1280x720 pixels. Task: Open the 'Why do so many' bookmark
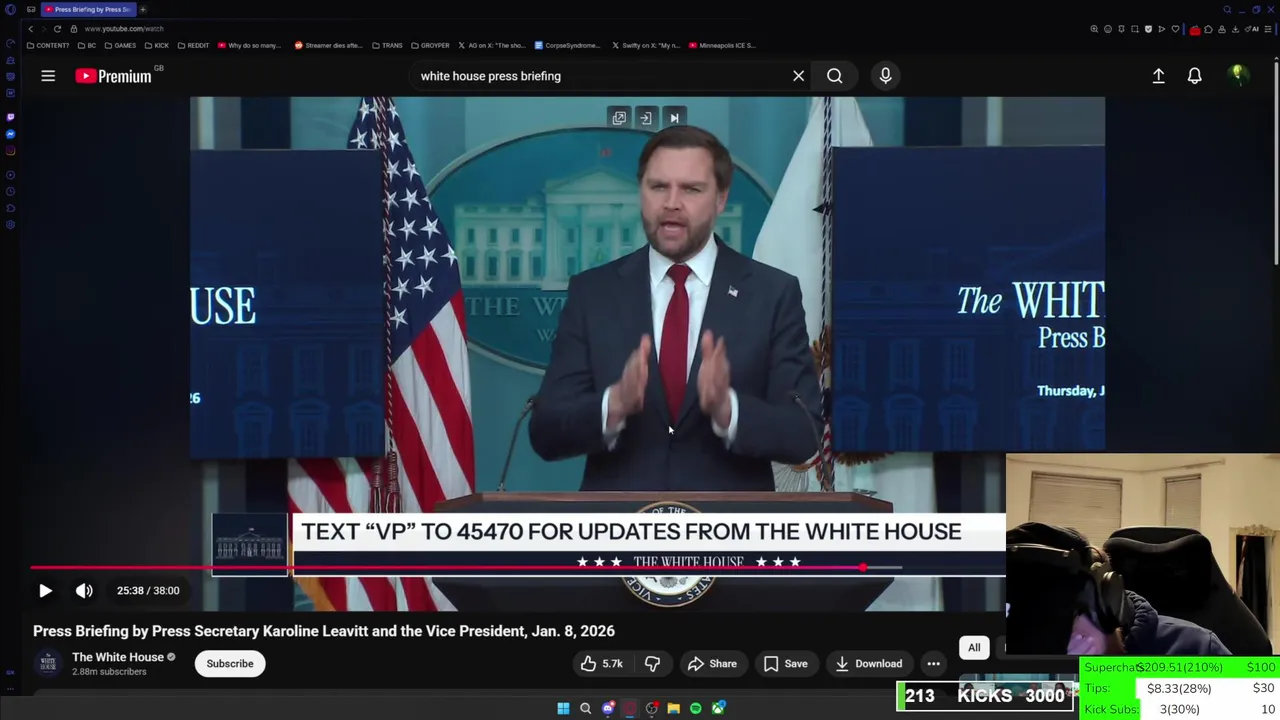coord(249,45)
